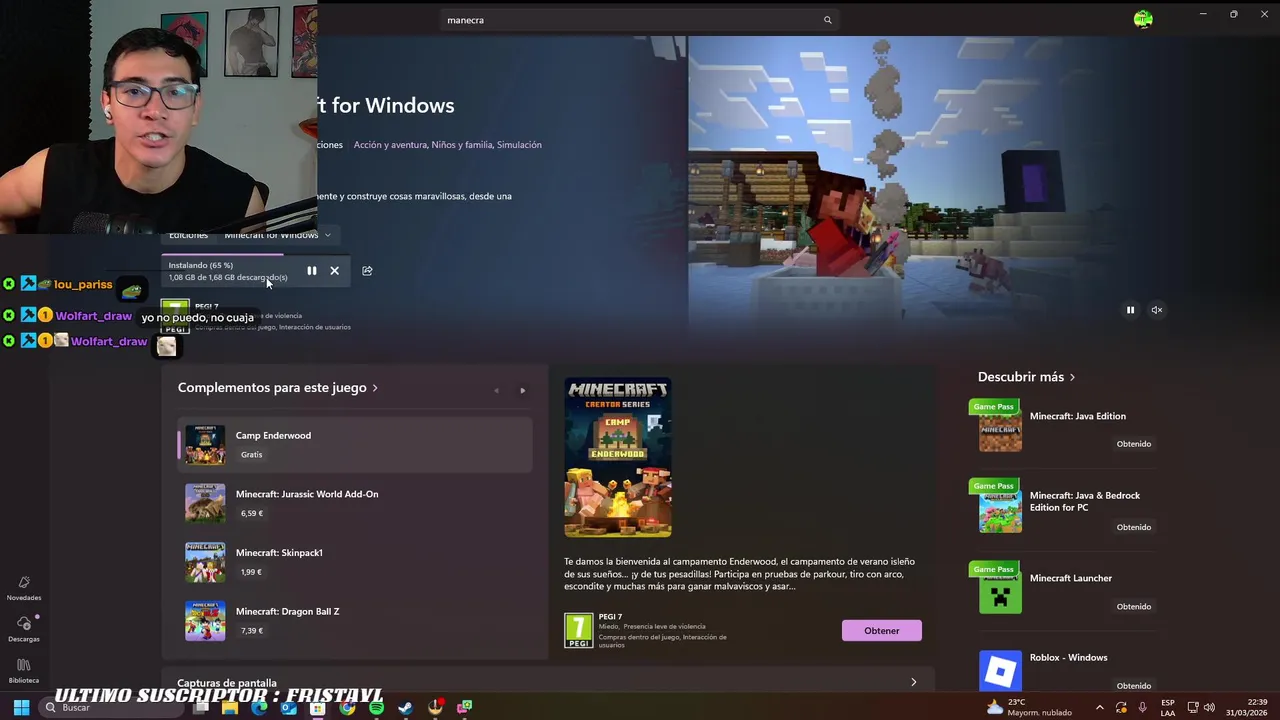
Task: Pause the Minecraft trailer video
Action: [1130, 310]
